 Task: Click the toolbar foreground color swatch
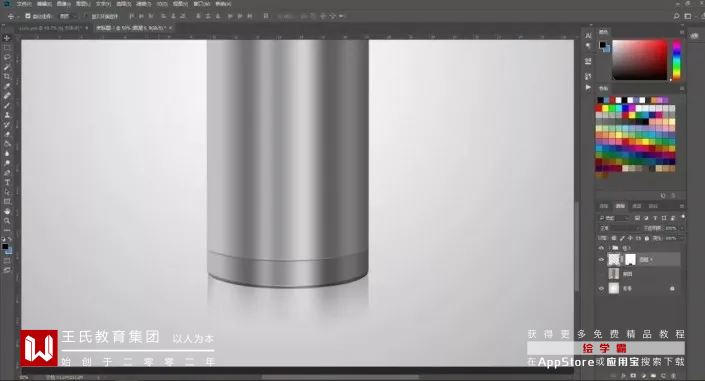(x=5, y=247)
